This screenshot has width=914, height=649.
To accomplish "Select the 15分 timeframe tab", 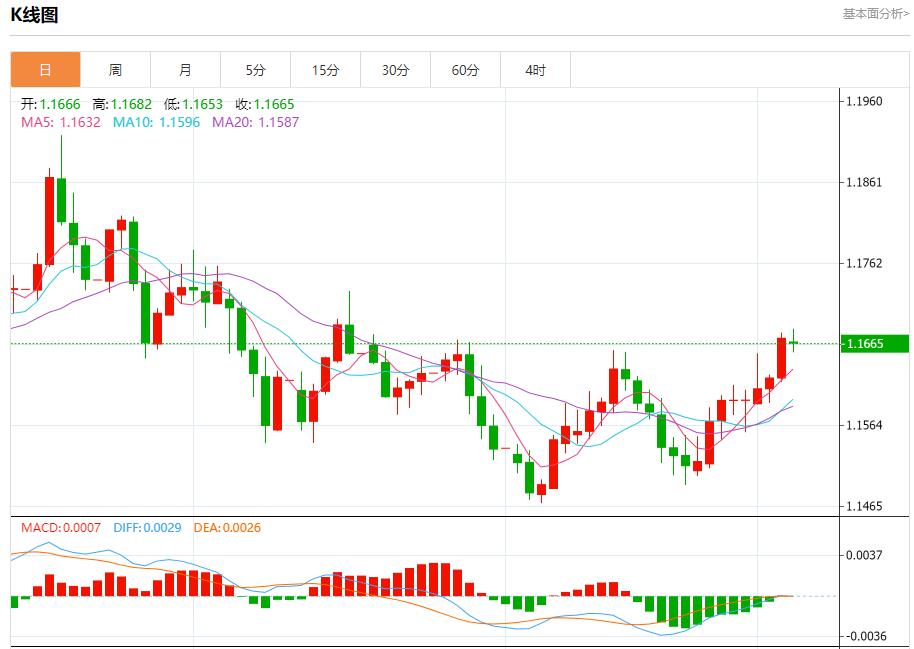I will click(325, 70).
